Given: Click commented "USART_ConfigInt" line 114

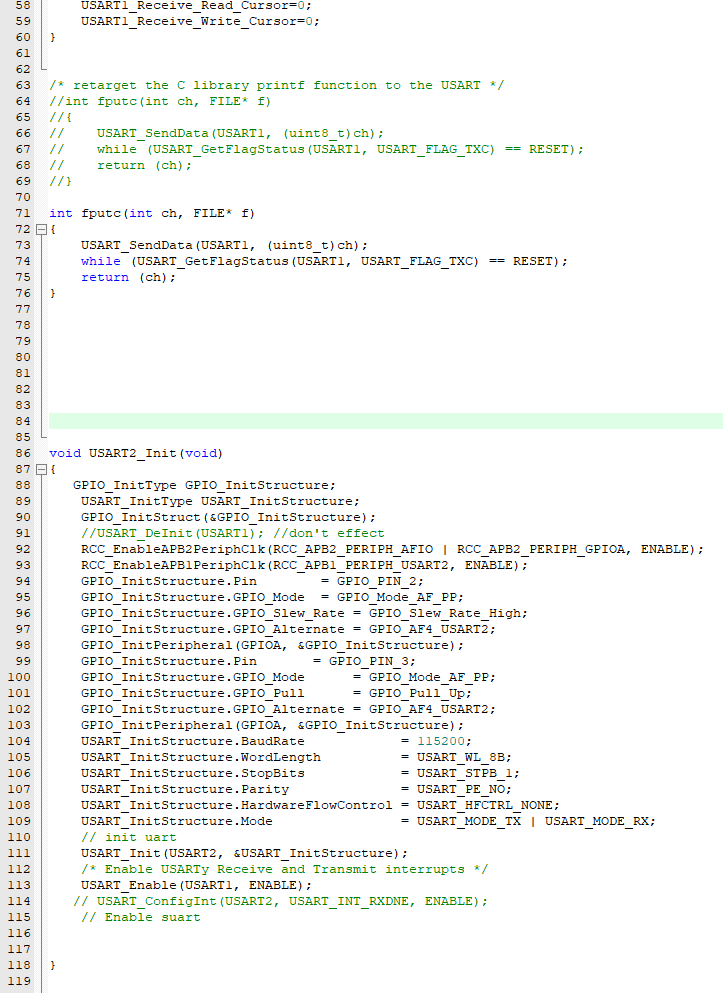Looking at the screenshot, I should (280, 901).
